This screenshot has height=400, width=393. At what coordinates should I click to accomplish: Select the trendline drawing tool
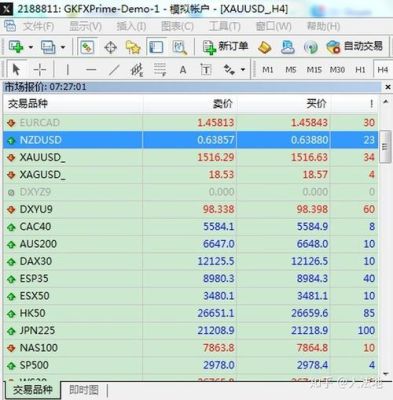click(114, 70)
